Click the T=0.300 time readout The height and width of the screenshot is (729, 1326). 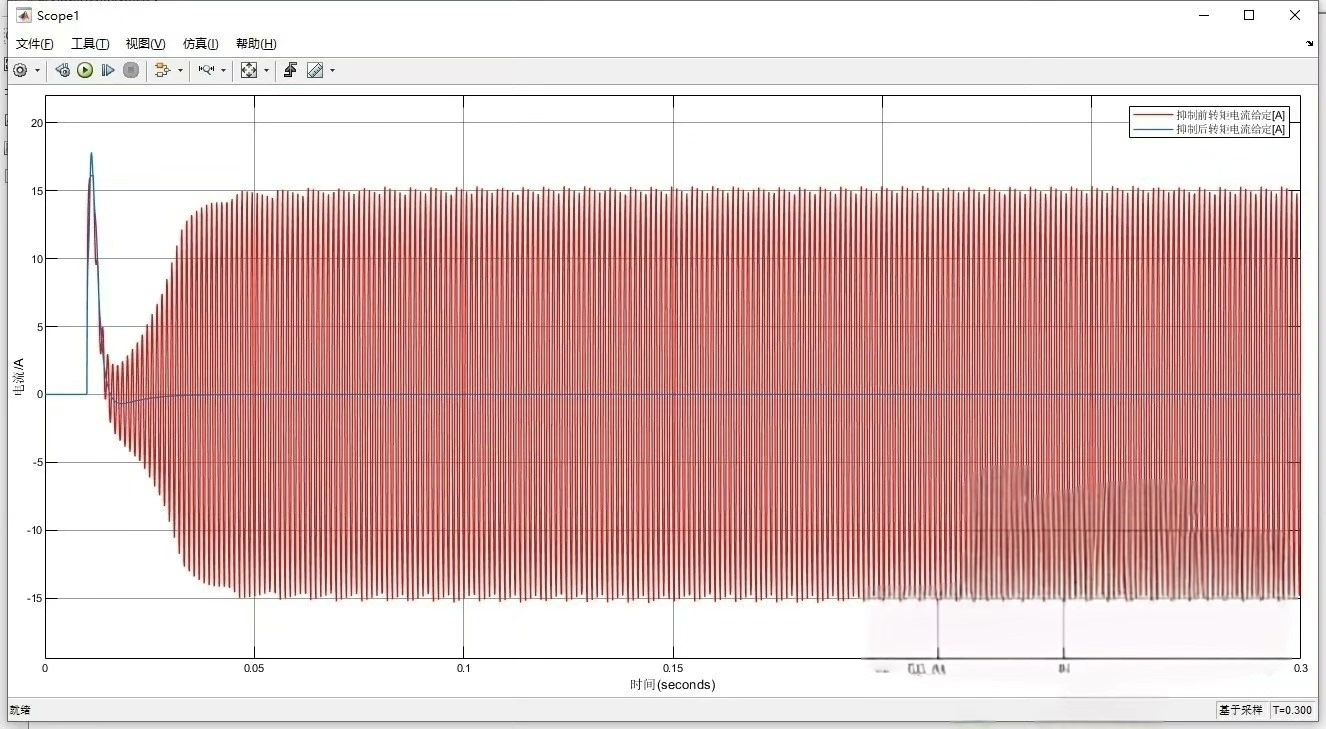pos(1292,710)
